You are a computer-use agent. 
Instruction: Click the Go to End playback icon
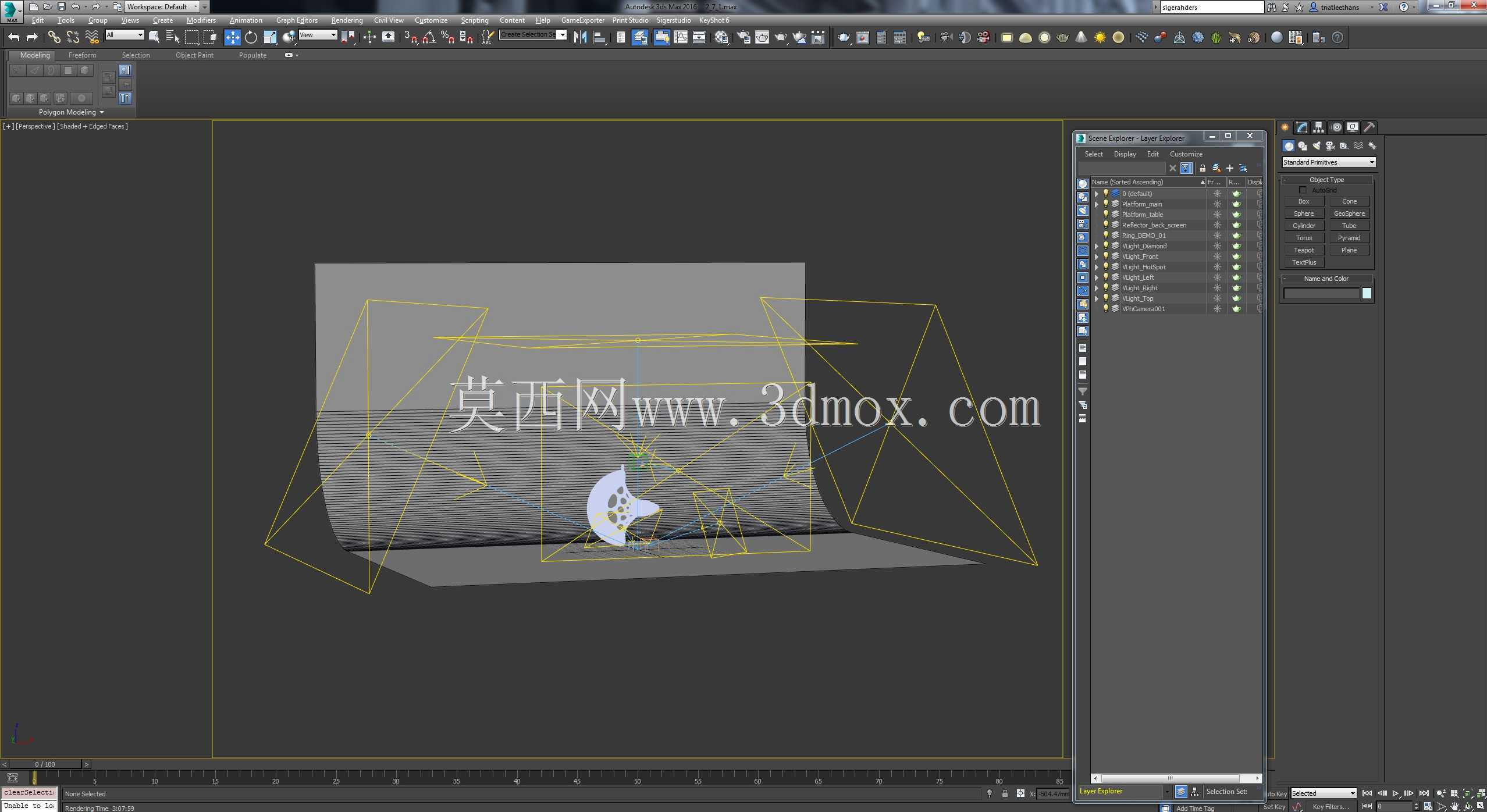pos(1424,793)
